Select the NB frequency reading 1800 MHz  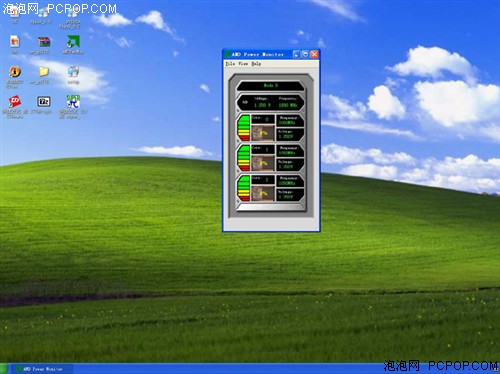288,105
